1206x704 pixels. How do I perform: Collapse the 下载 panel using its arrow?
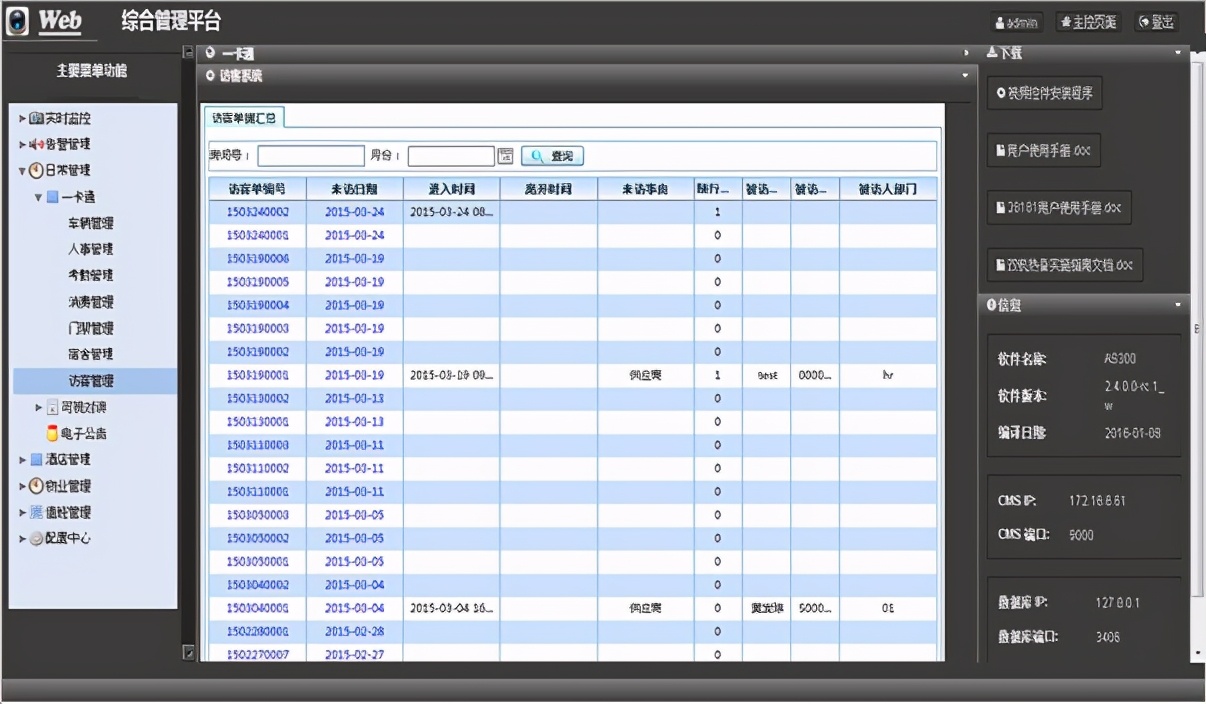point(1177,53)
